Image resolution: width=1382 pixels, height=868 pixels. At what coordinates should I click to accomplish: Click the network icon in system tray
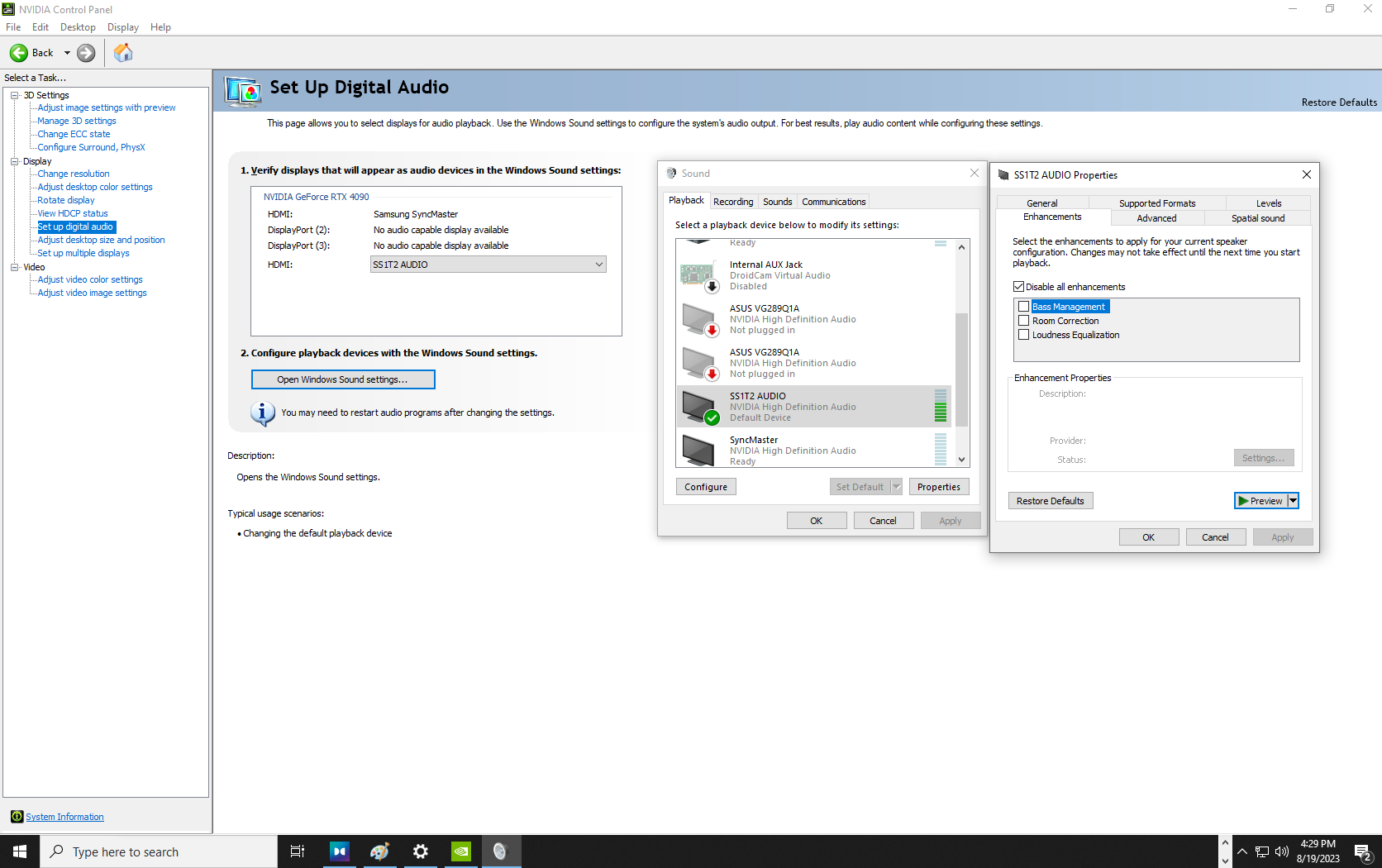tap(1262, 851)
